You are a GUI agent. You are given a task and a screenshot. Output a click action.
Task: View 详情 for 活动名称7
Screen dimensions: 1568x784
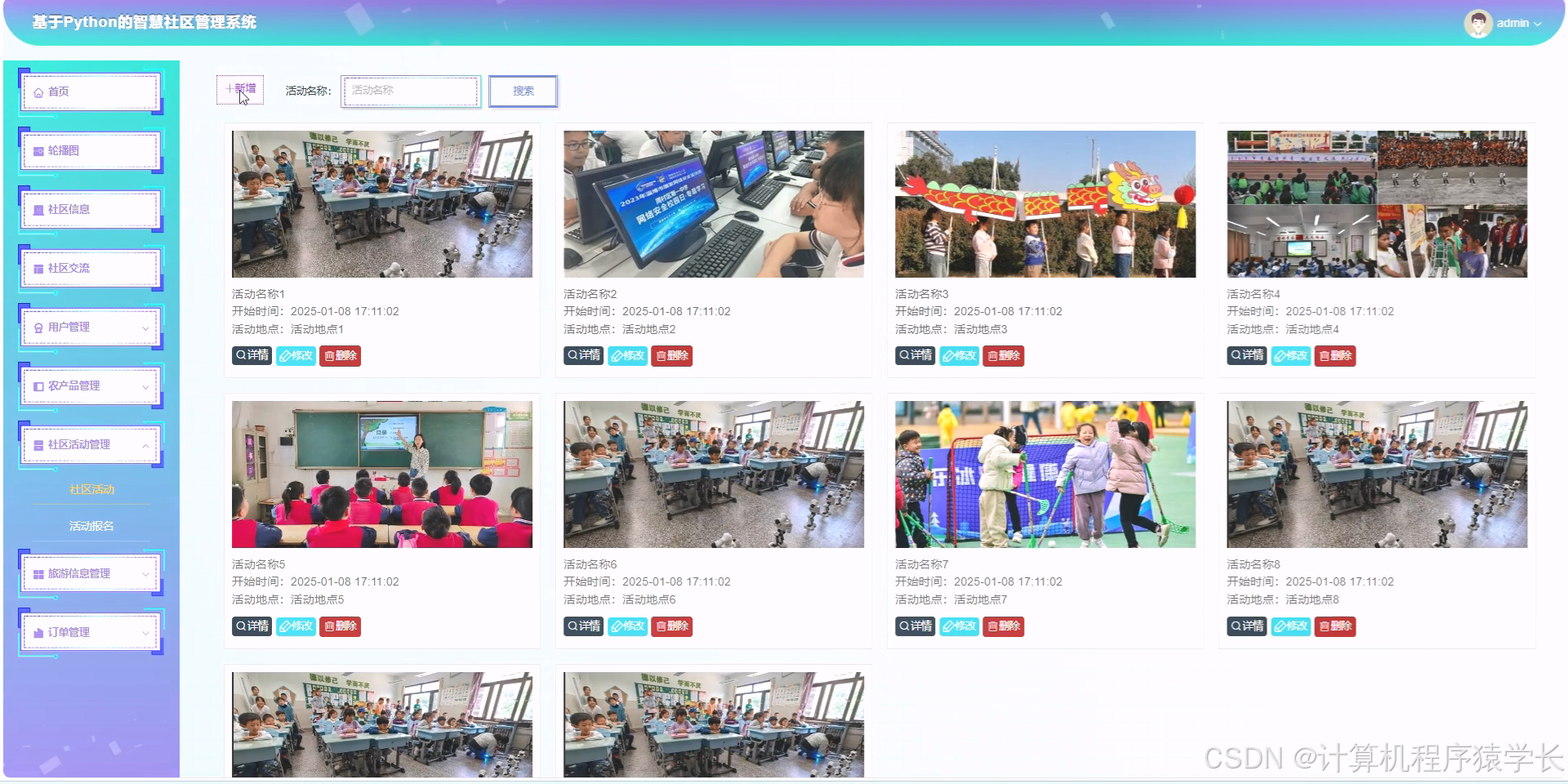point(915,626)
